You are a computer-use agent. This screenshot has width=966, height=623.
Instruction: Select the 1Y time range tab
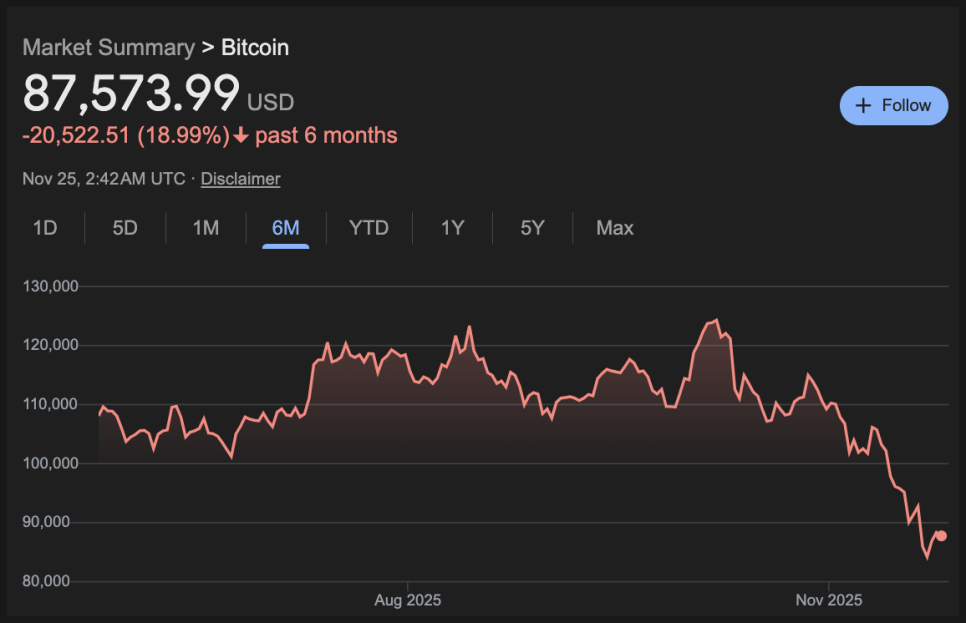pos(453,228)
